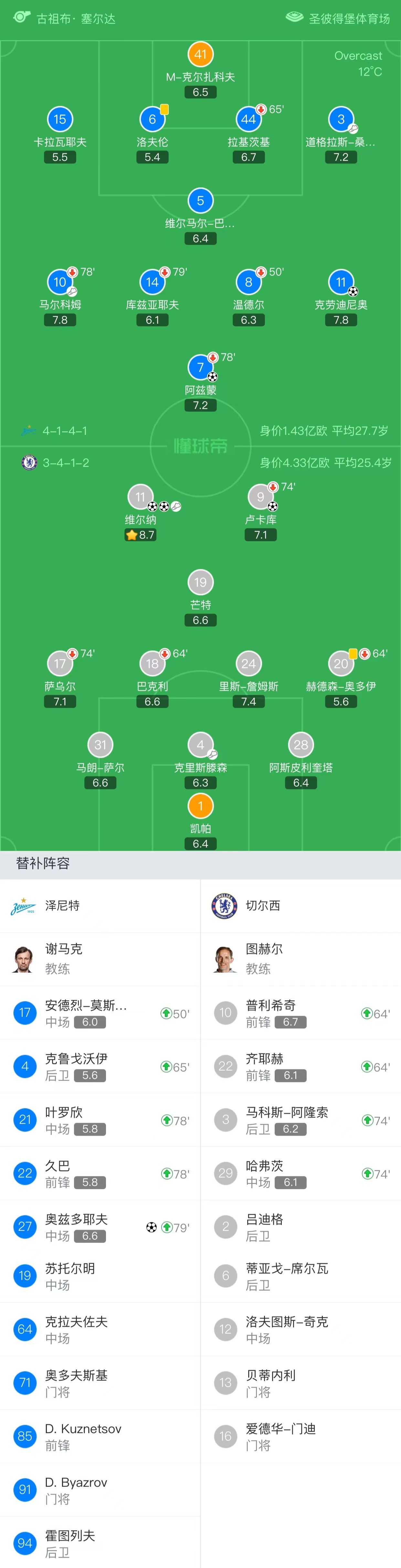Tap the 4-1-4-1 Zenit formation label

point(65,431)
